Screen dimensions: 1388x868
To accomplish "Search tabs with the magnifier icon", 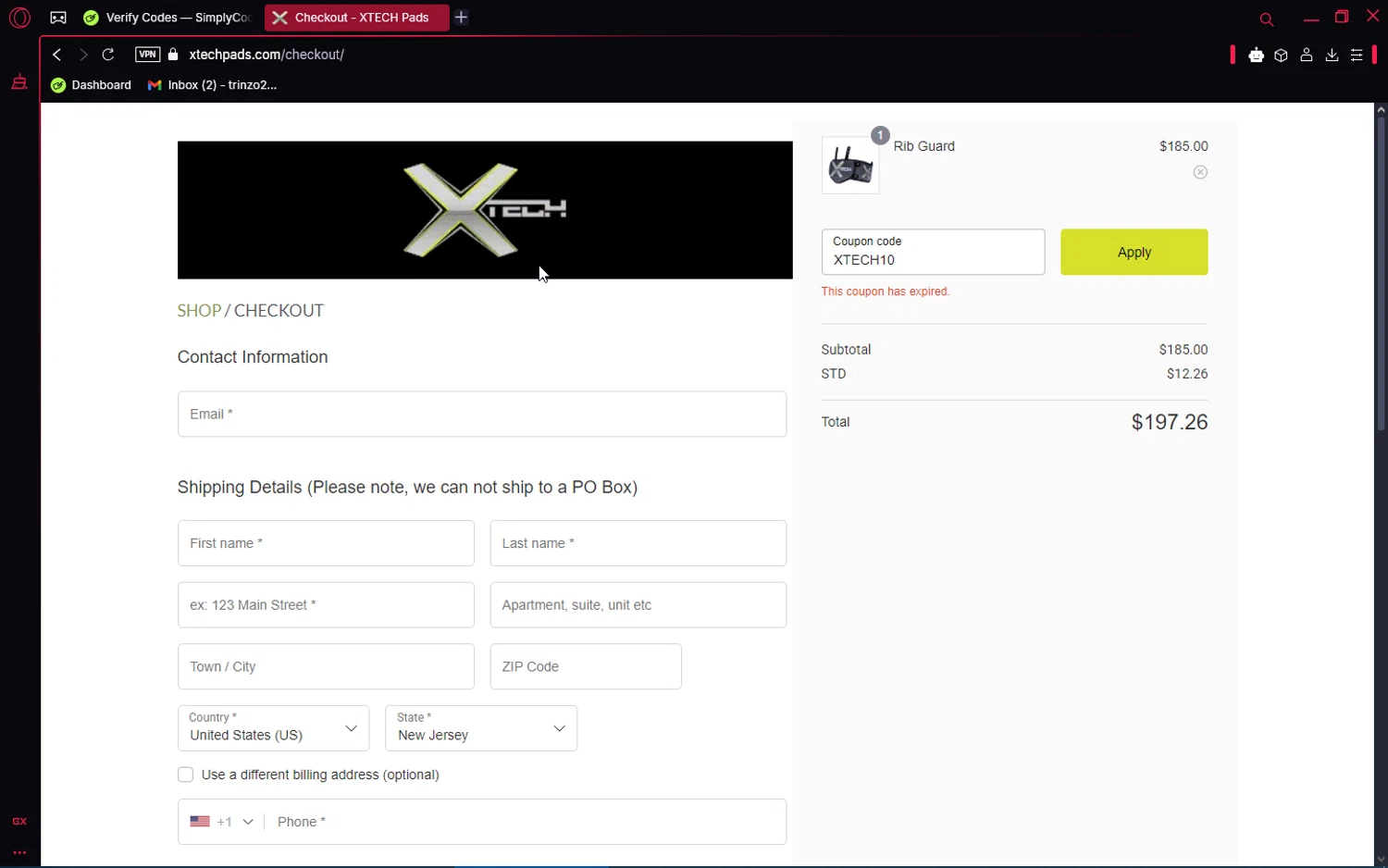I will [x=1267, y=19].
